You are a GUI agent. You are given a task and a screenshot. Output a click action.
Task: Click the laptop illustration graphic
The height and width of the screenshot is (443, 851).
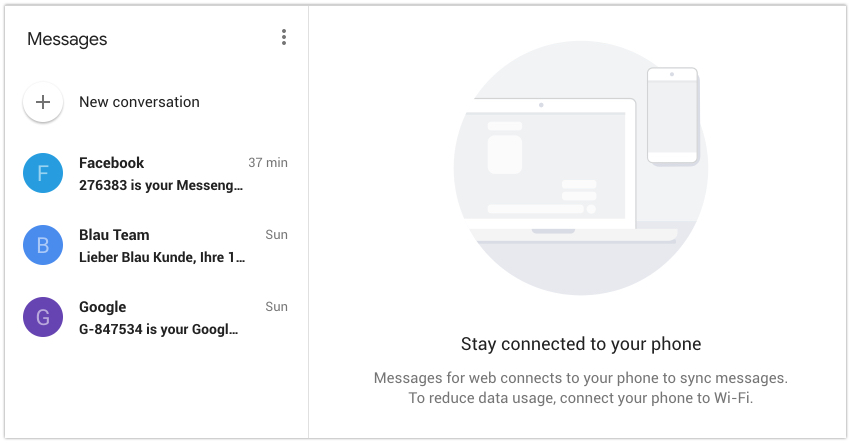552,170
